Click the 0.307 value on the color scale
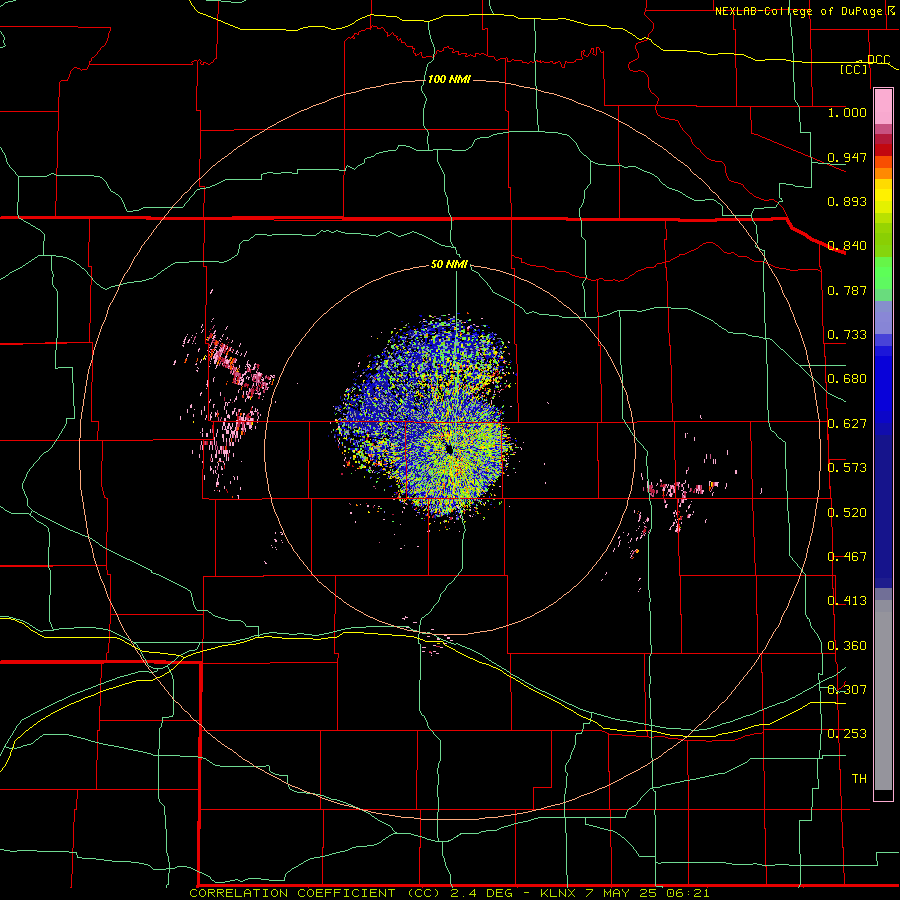The image size is (900, 900). (847, 690)
